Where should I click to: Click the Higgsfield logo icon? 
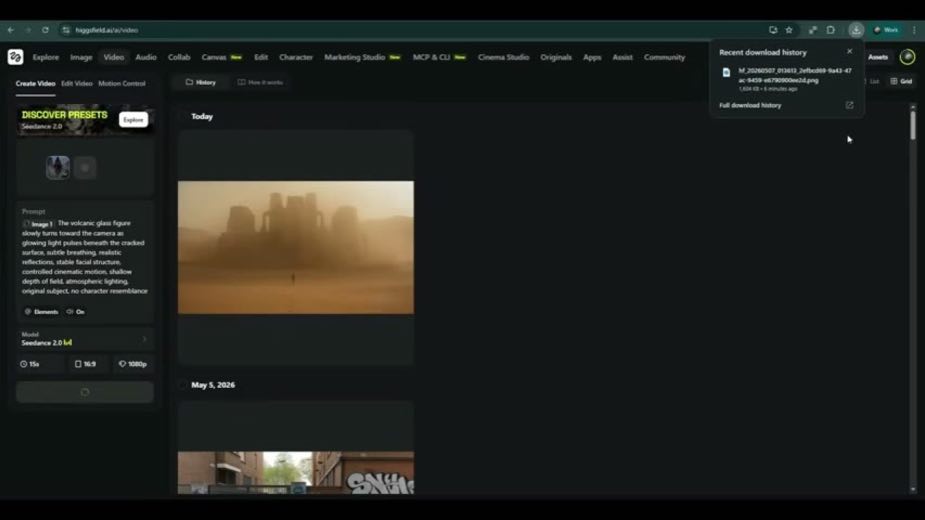tap(15, 57)
